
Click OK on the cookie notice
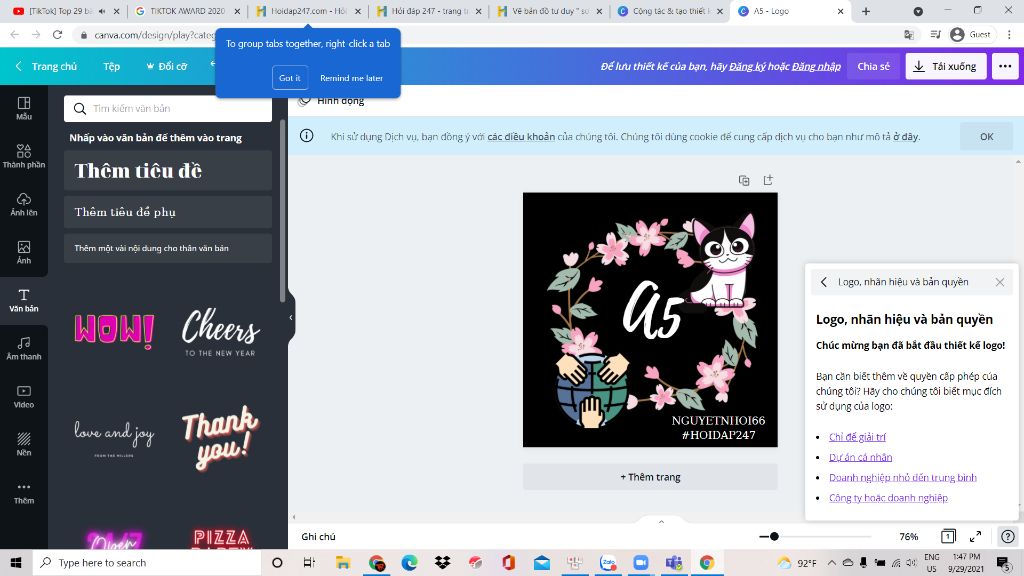986,136
